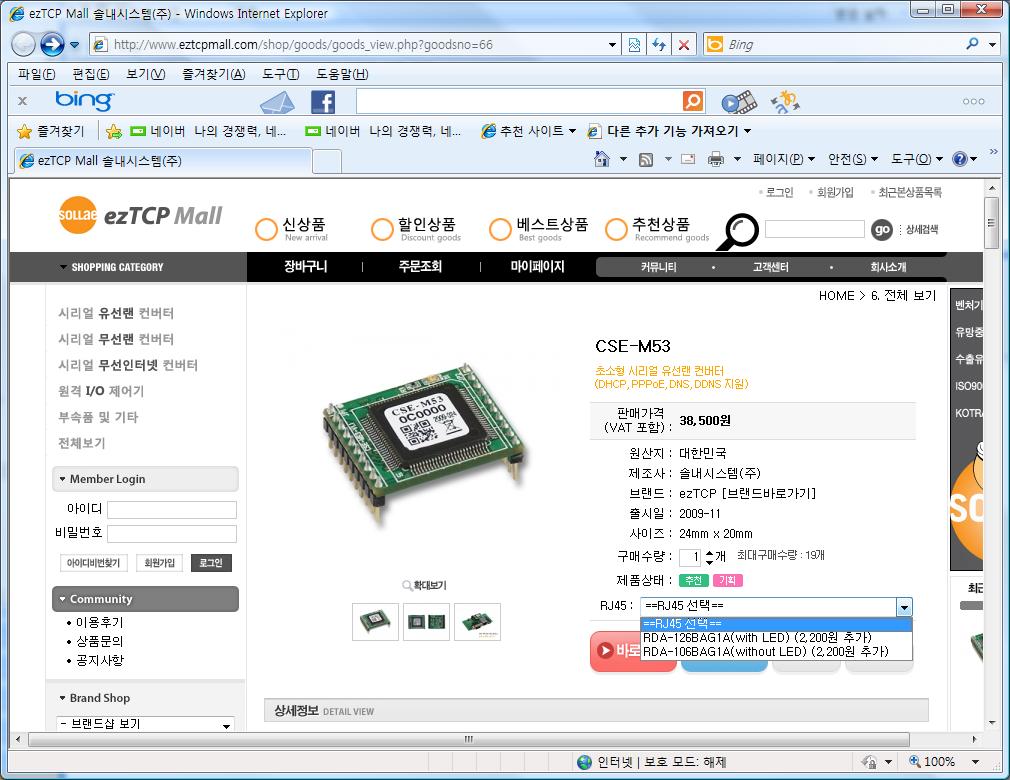
Task: Open the search provider dropdown arrow
Action: [993, 44]
